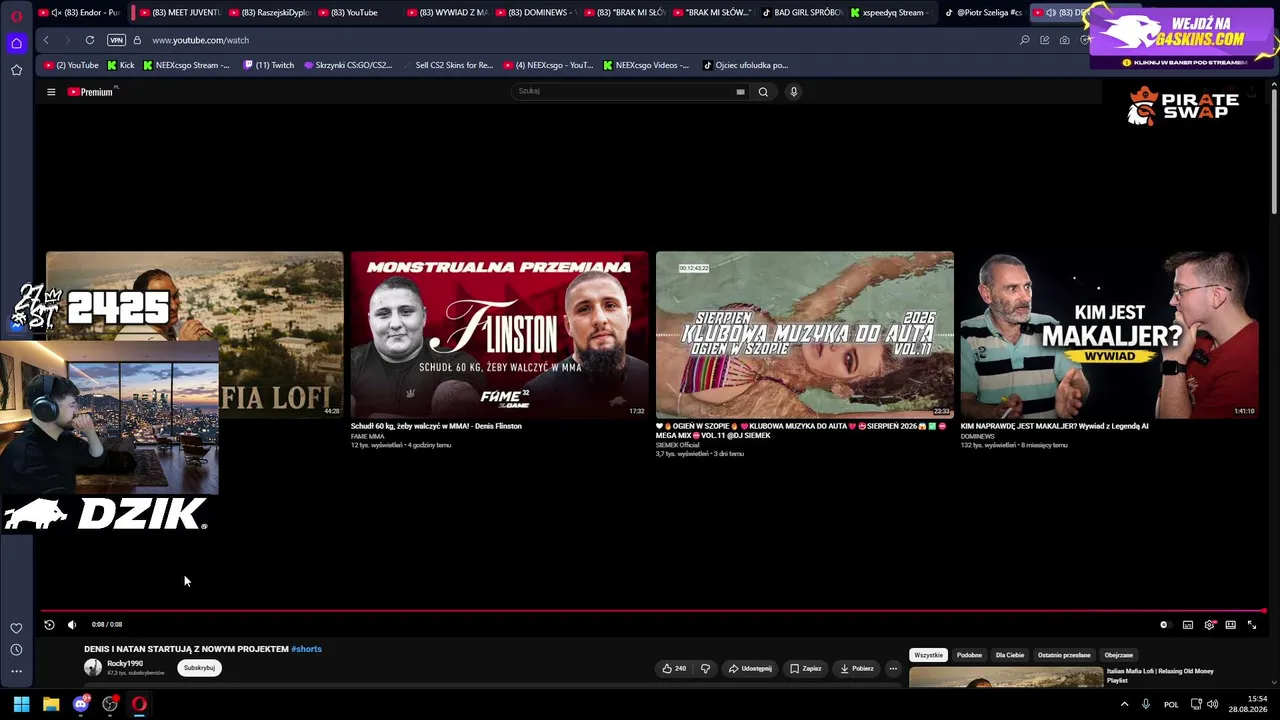Screen dimensions: 1280x720
Task: Switch to the Endor muted tab
Action: click(80, 13)
